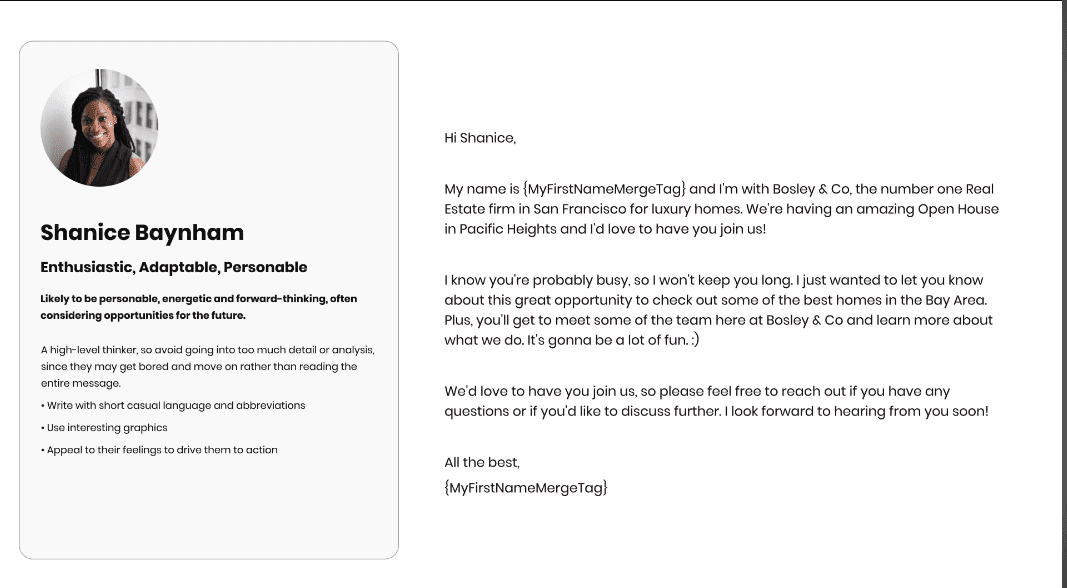1067x588 pixels.
Task: Click the Hi Shanice greeting line
Action: pos(480,138)
